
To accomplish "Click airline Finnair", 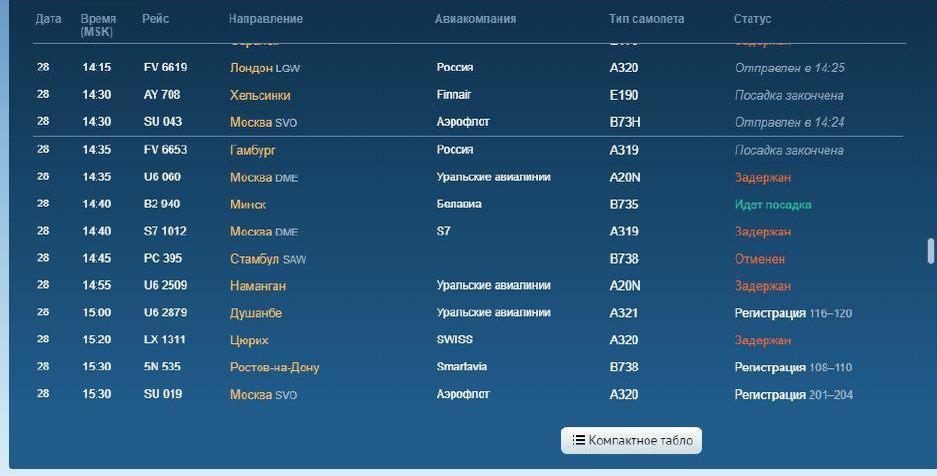I will (x=454, y=94).
